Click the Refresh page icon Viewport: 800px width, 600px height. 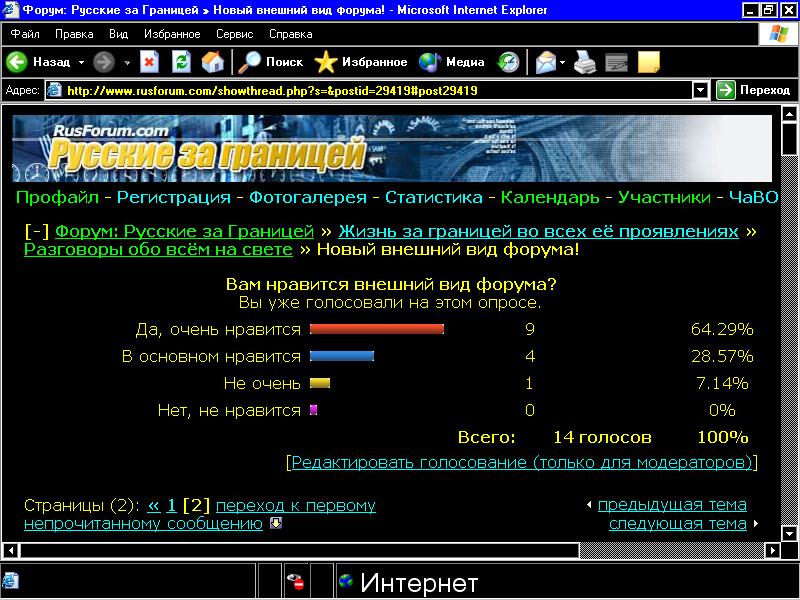pyautogui.click(x=181, y=62)
